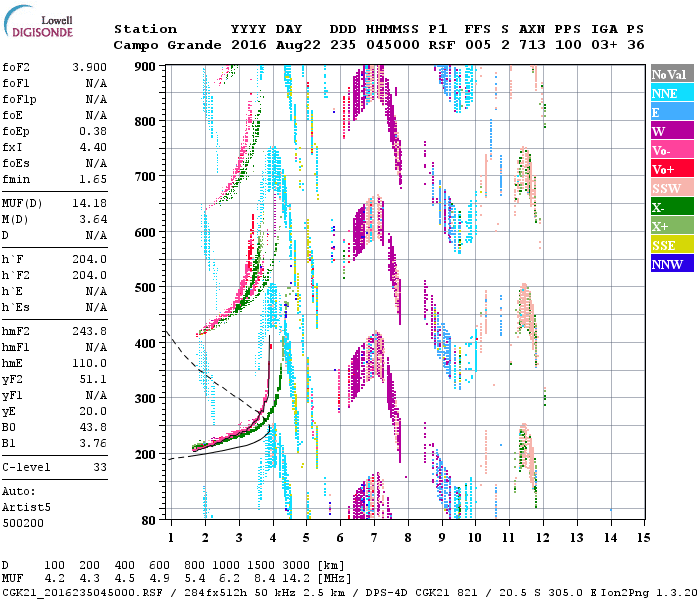Screen dimensions: 700x600
Task: Click the 500200 version text
Action: (x=23, y=523)
